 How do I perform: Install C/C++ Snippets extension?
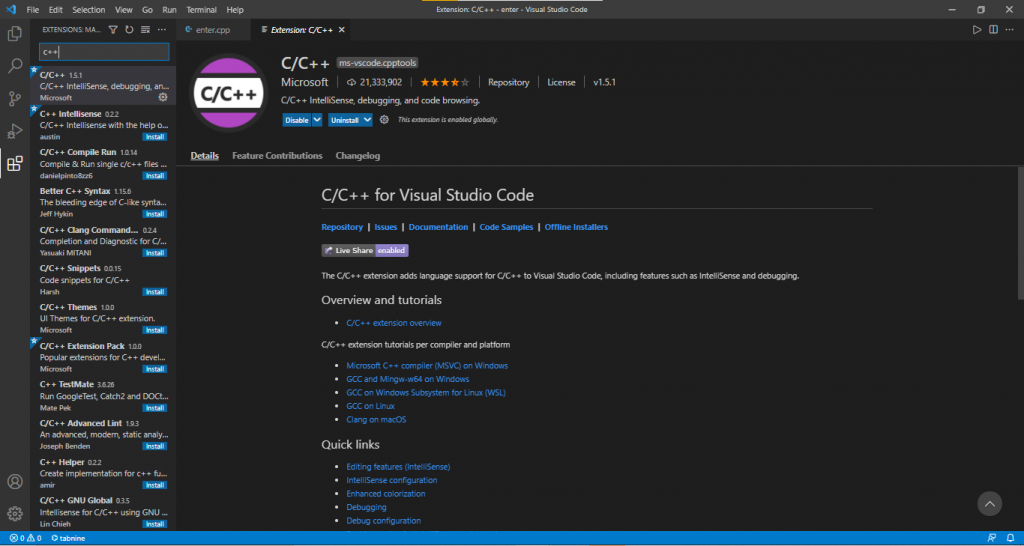[x=155, y=292]
